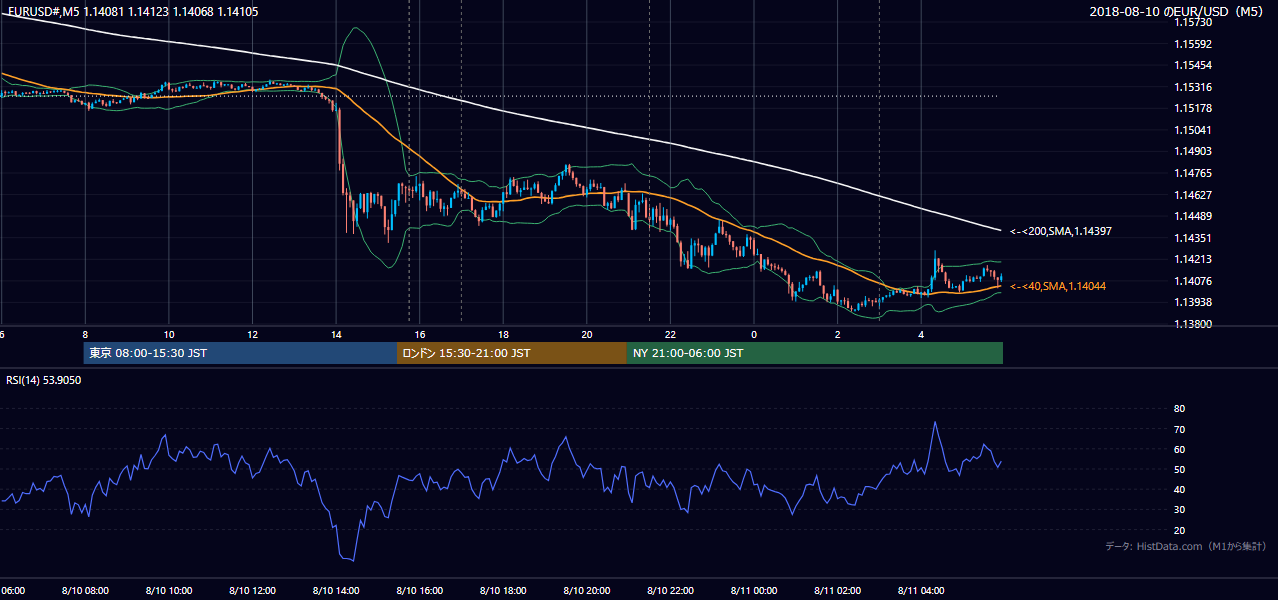Click price axis label 1.14627
Viewport: 1278px width, 600px height.
[1193, 195]
